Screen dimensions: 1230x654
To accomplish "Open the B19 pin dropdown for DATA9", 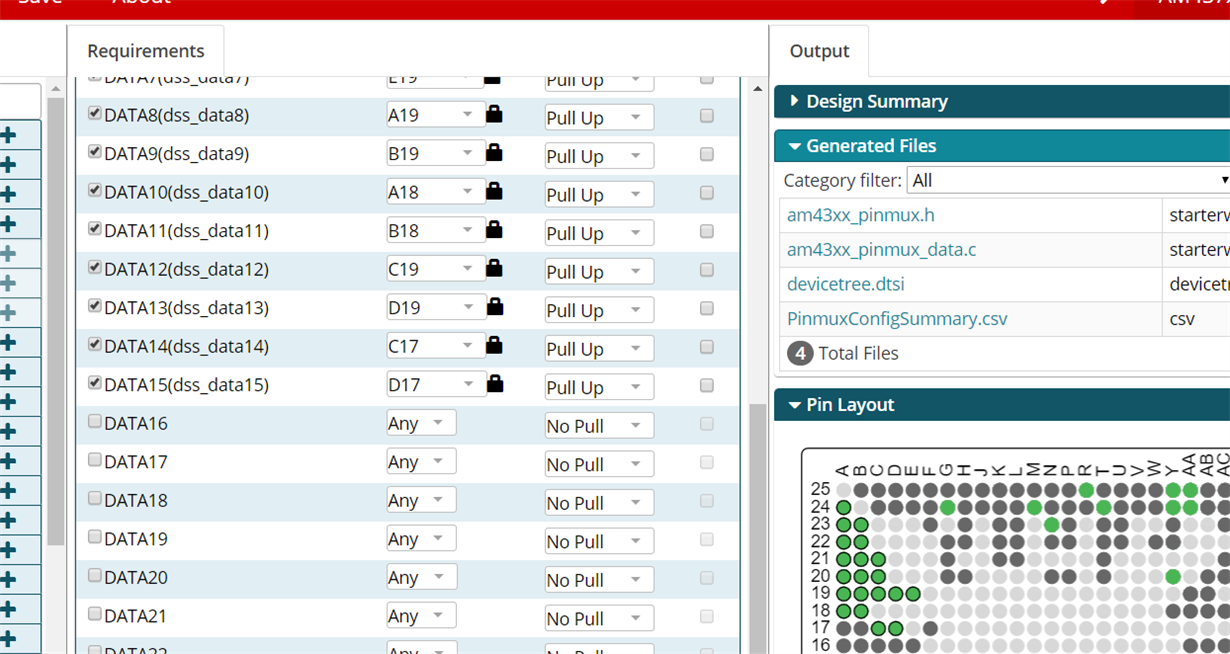I will (x=436, y=154).
